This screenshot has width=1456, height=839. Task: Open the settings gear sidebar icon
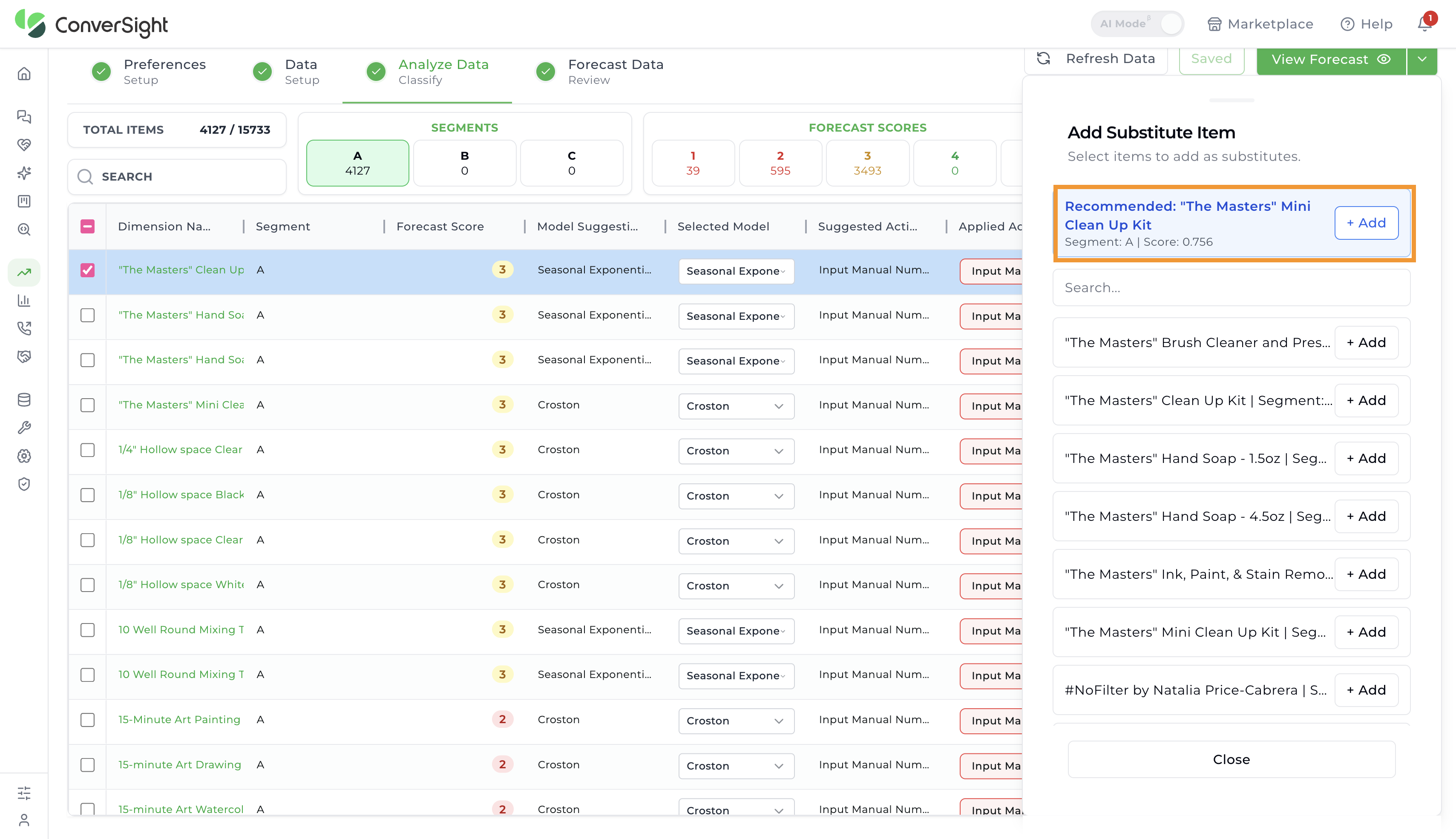pos(23,456)
